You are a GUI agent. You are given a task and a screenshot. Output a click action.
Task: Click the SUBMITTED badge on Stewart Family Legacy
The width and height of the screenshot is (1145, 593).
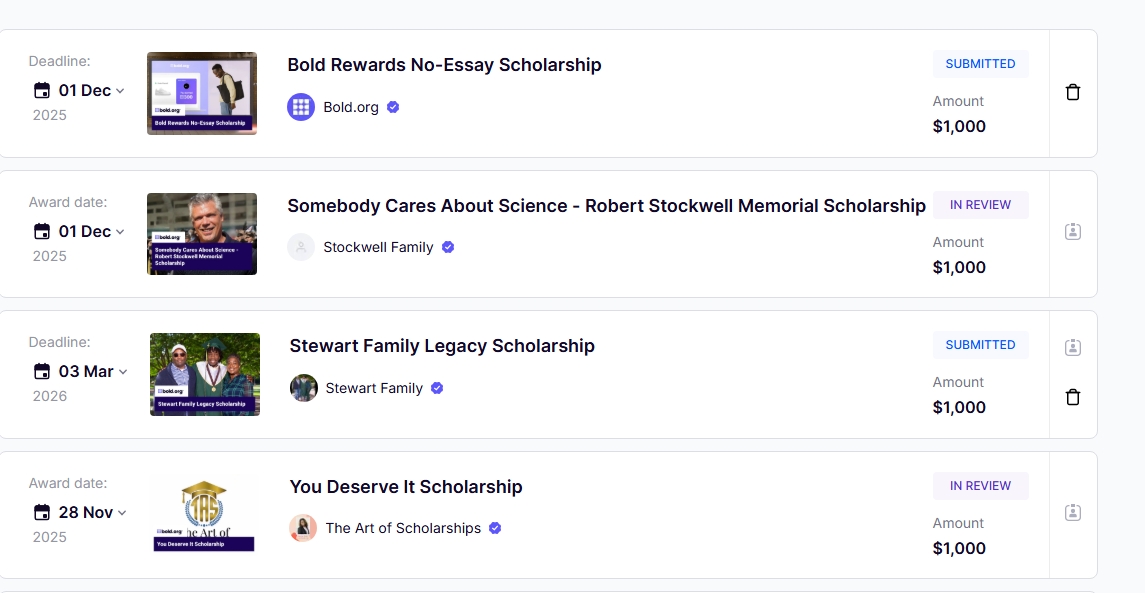click(x=980, y=345)
